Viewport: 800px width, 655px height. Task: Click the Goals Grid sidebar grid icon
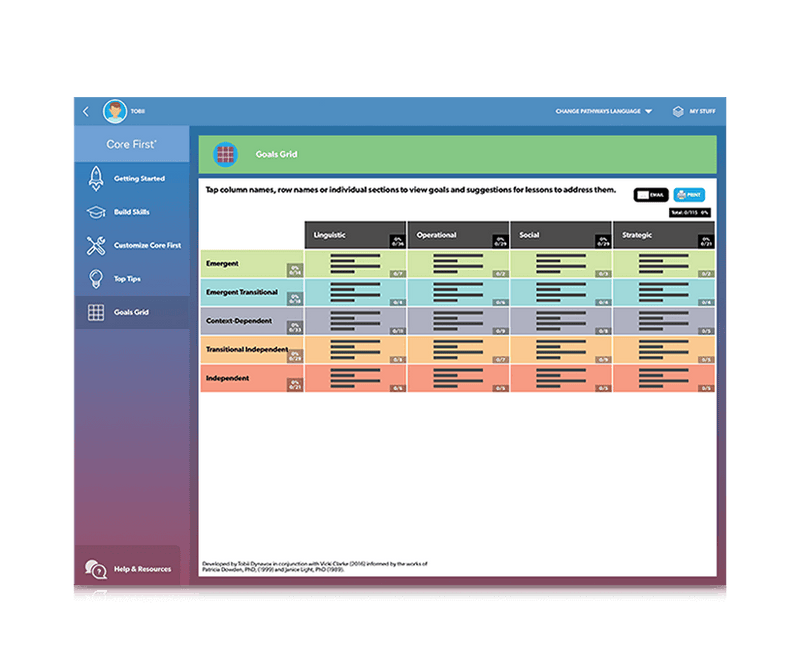[x=96, y=312]
